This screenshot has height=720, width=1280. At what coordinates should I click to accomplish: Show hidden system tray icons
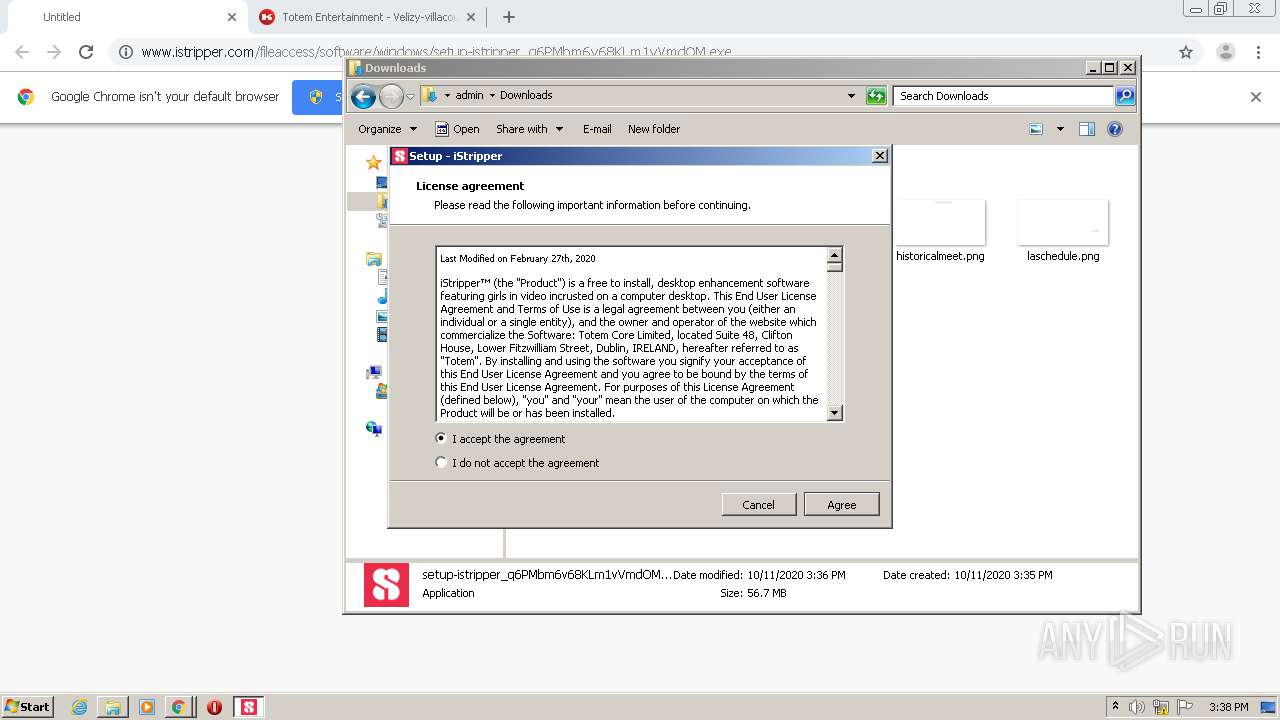[1114, 707]
